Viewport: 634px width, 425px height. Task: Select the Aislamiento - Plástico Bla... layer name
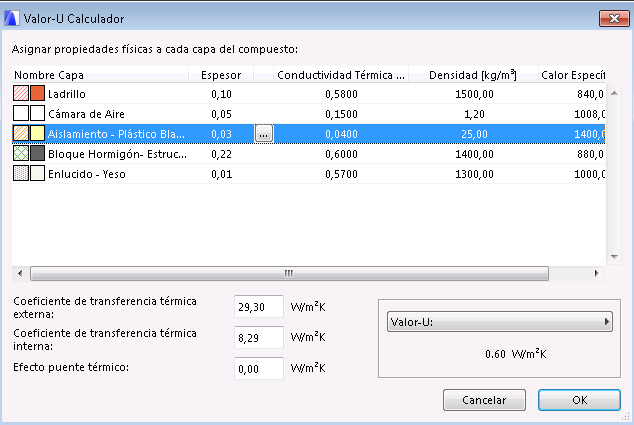click(116, 134)
